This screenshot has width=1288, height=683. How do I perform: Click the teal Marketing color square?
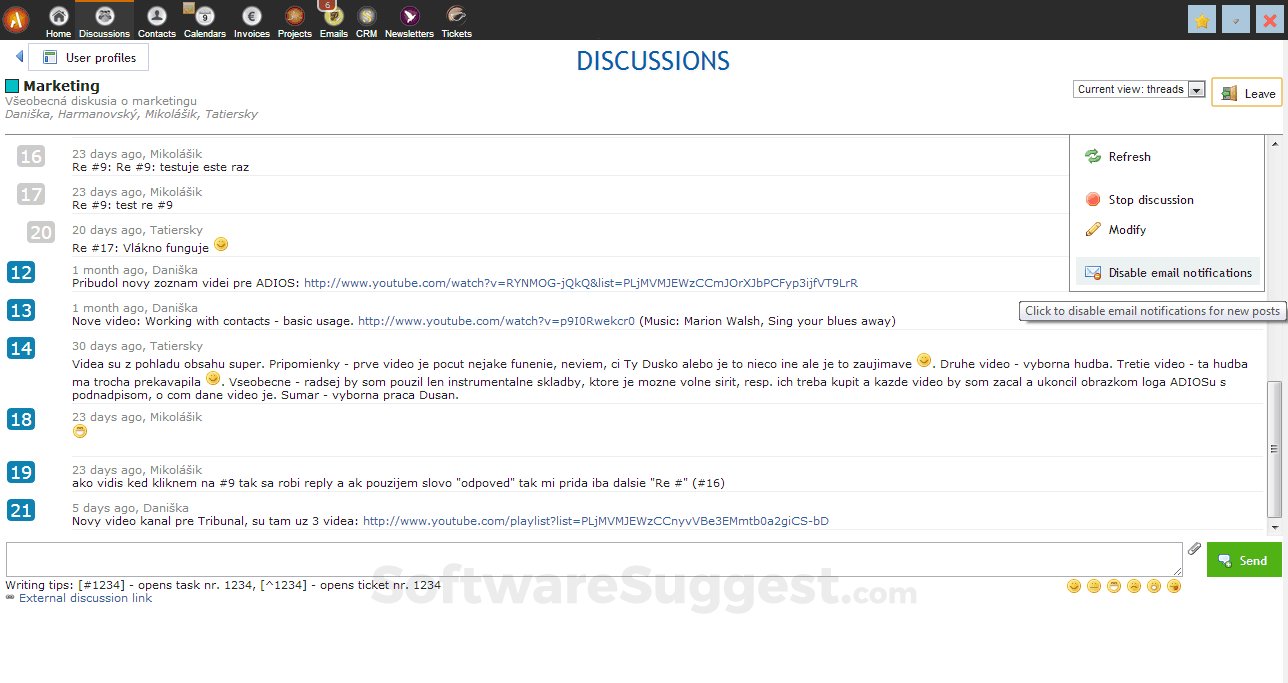[12, 86]
